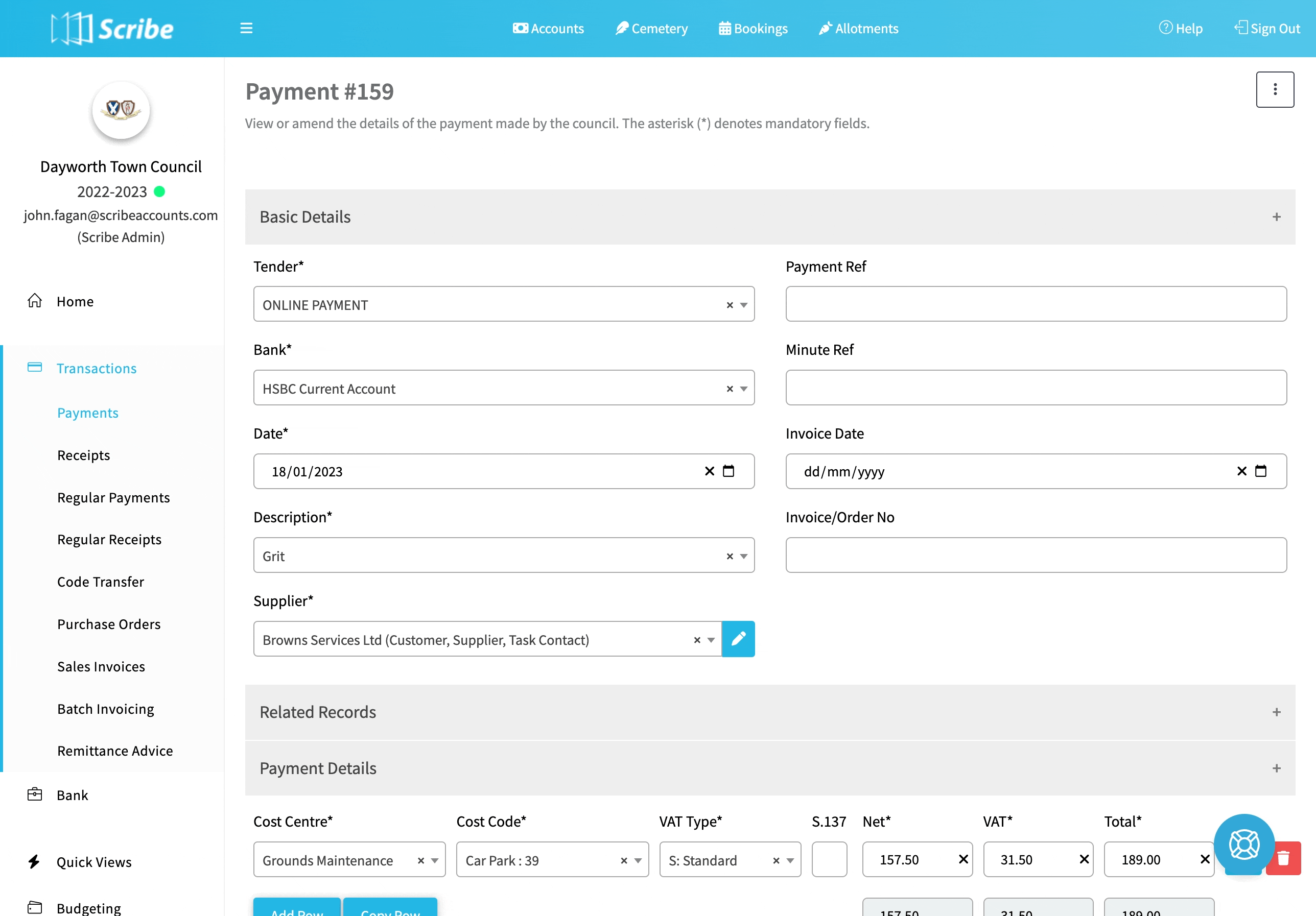Click the Transactions sidebar icon
Screen dimensions: 1316x916
(x=35, y=367)
